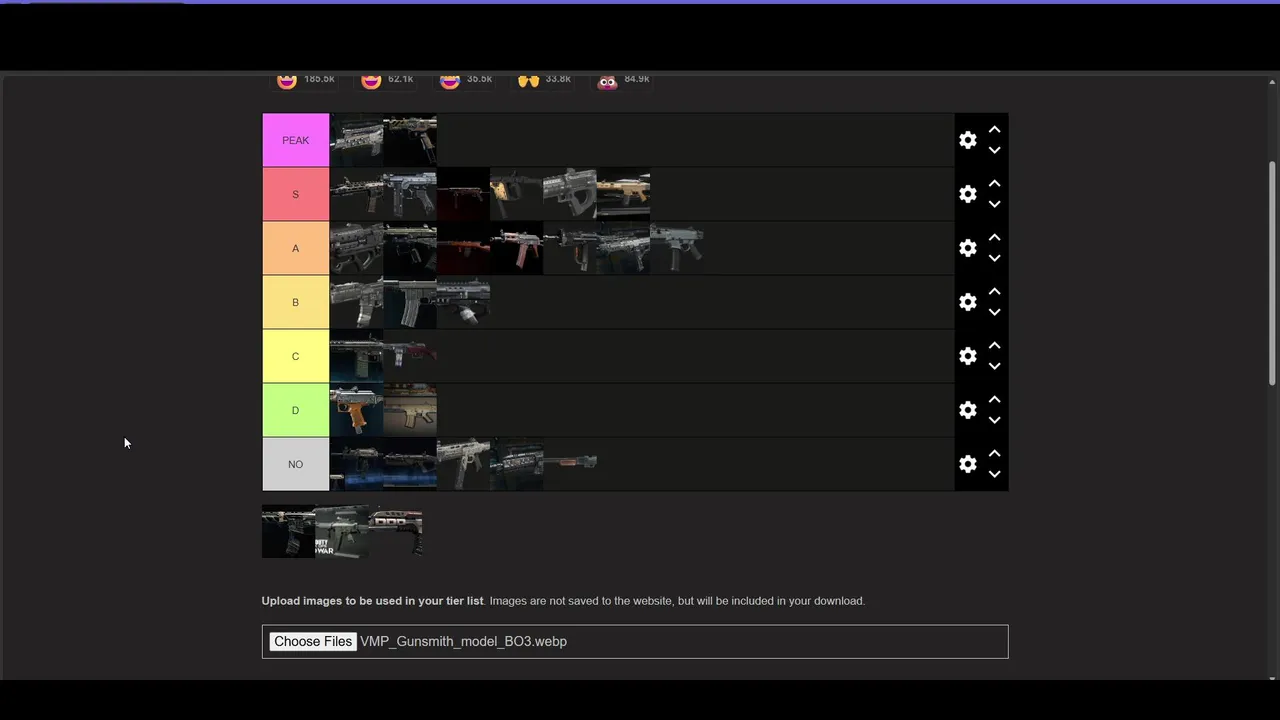Image resolution: width=1280 pixels, height=720 pixels.
Task: Click the yellow C tier label
Action: [295, 356]
